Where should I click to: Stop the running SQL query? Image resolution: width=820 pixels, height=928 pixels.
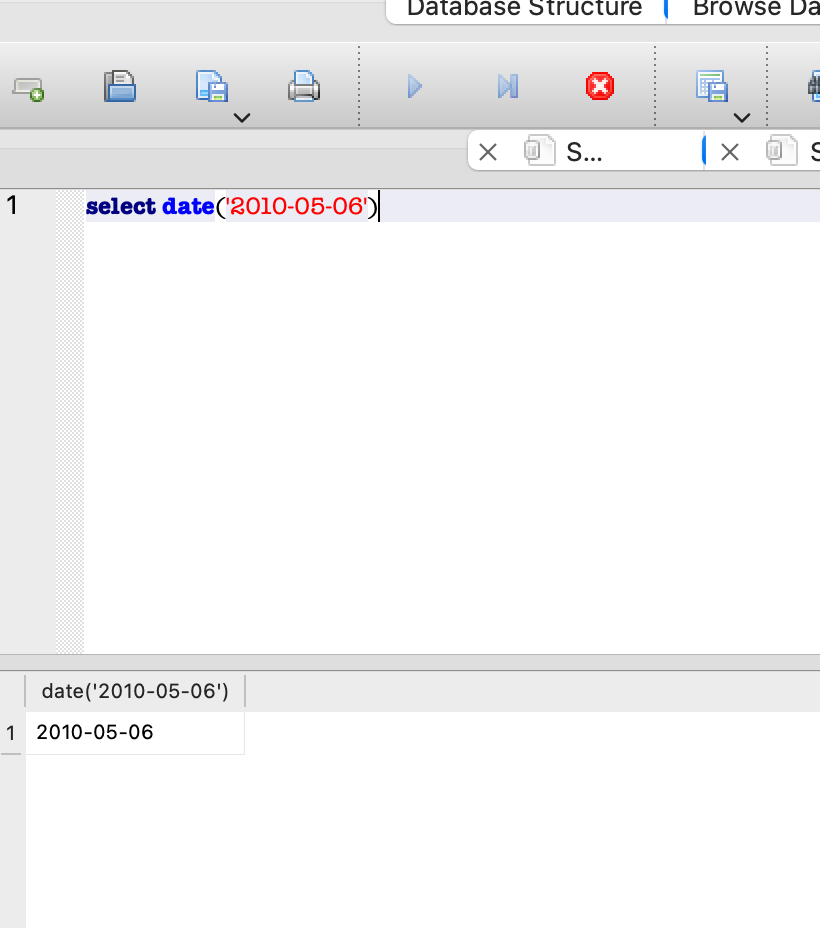click(x=598, y=87)
